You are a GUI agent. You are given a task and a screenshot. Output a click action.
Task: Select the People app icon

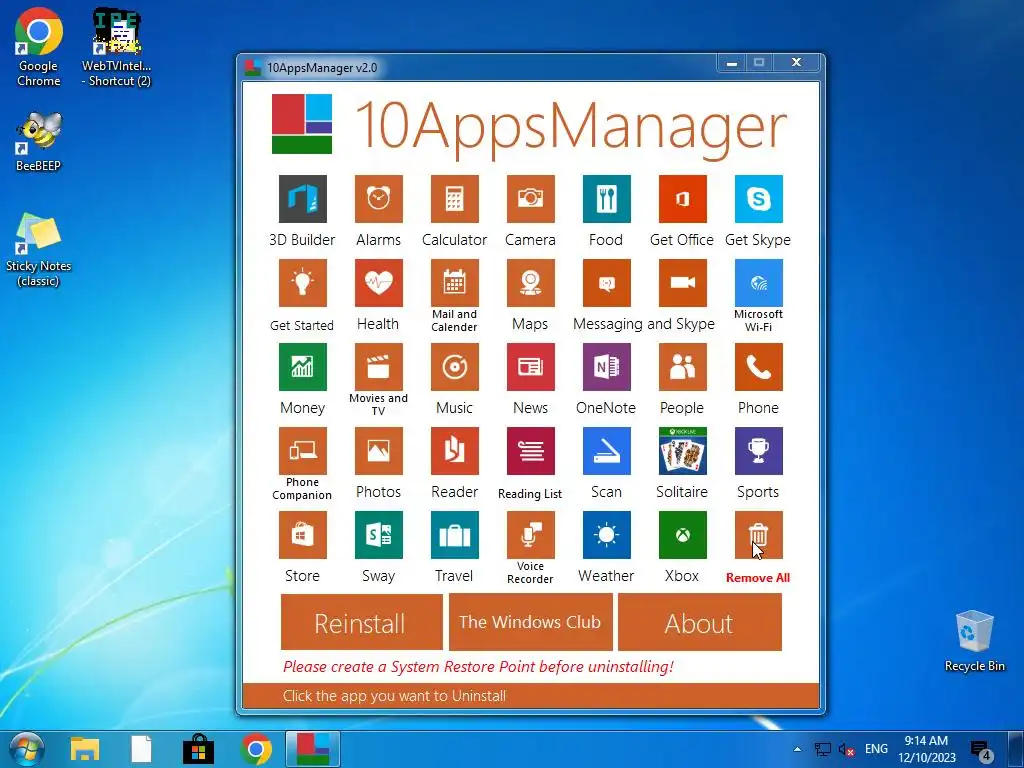point(682,367)
